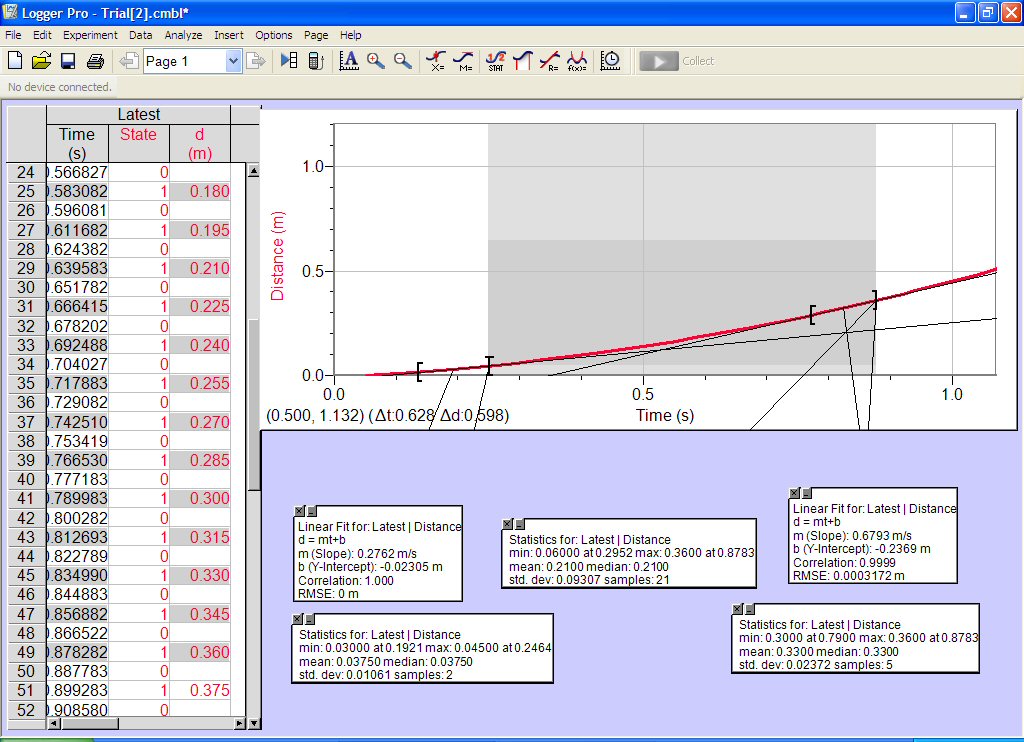
Task: Click the data table's vertical scrollbar down arrow
Action: 252,723
